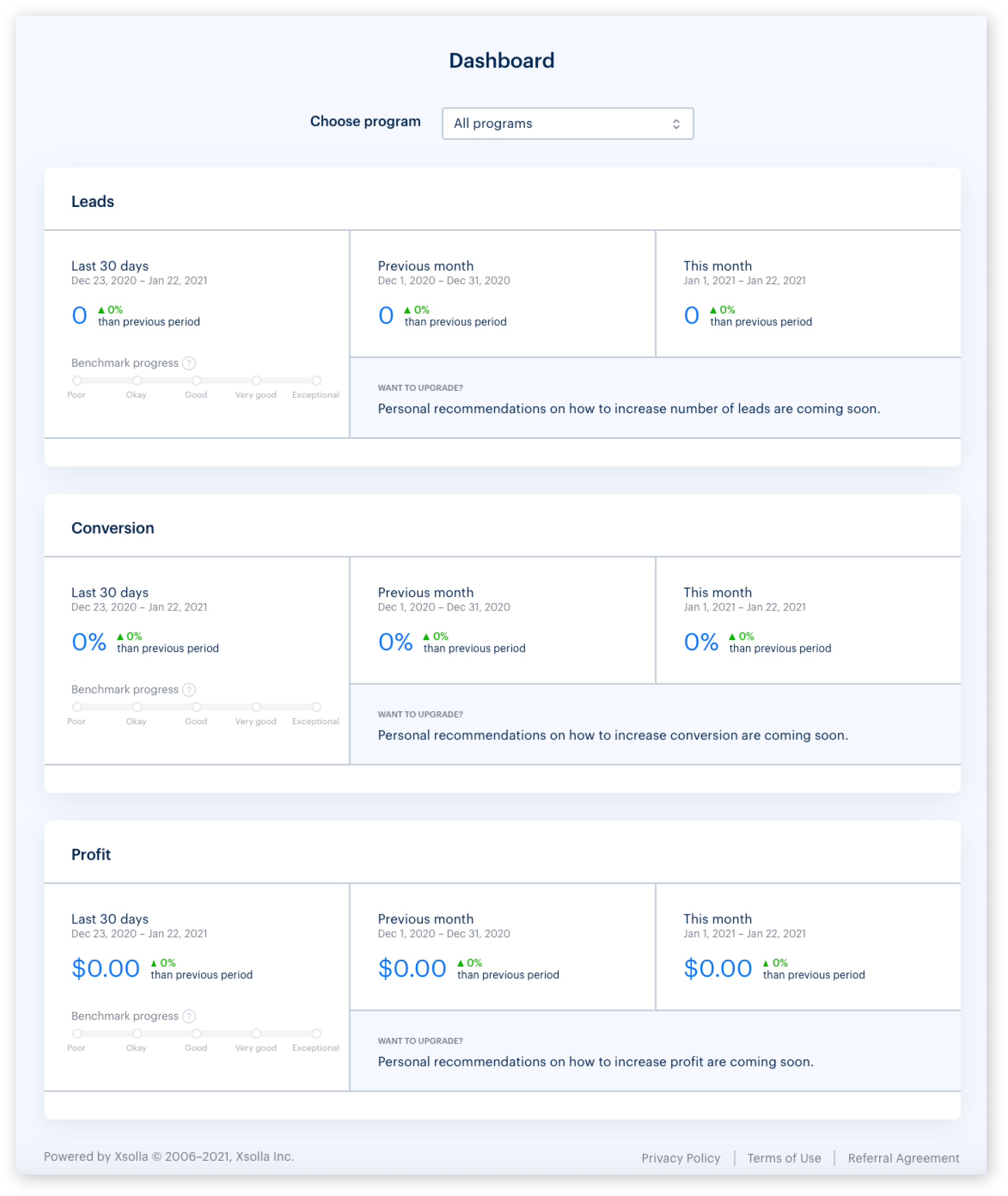Open the Privacy Policy link
This screenshot has height=1196, width=1008.
(x=681, y=1158)
